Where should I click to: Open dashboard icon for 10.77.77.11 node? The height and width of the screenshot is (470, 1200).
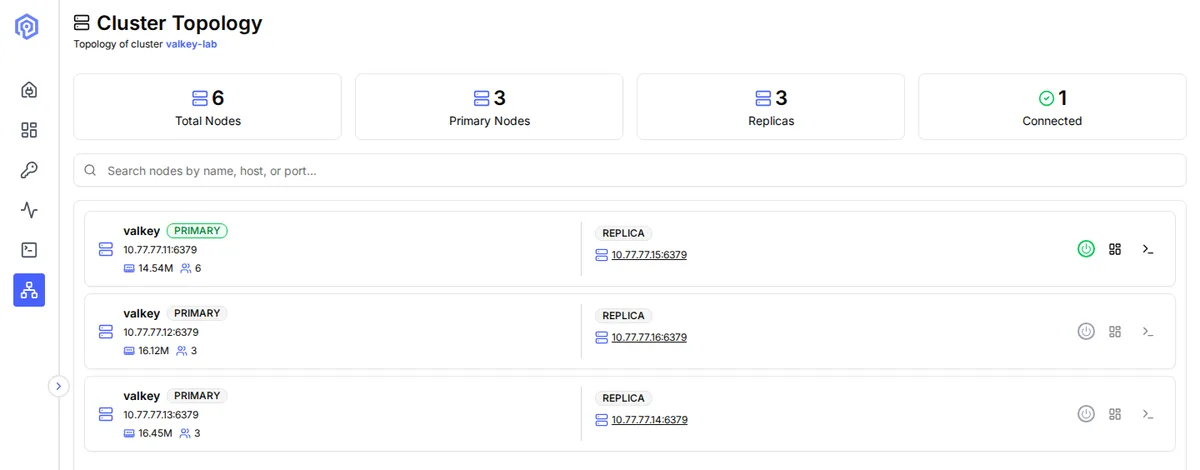[x=1115, y=249]
